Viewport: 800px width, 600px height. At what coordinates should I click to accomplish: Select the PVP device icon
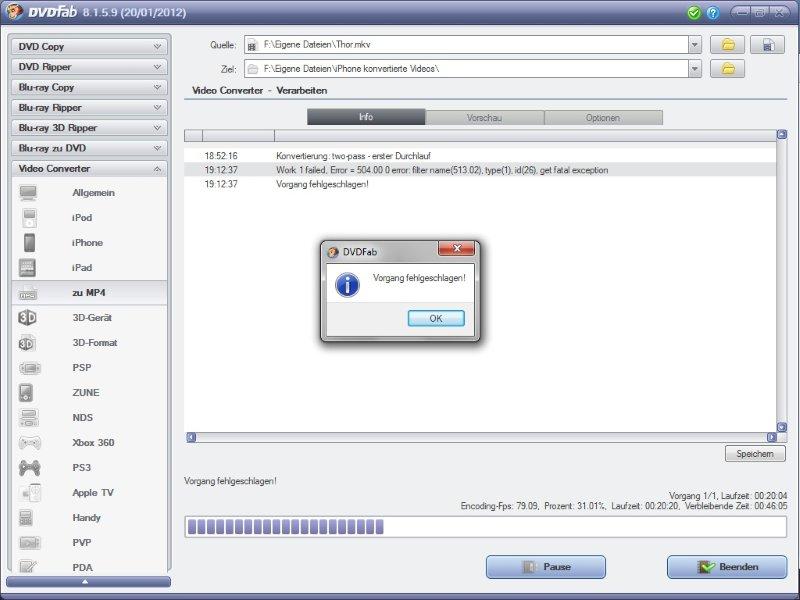click(29, 543)
